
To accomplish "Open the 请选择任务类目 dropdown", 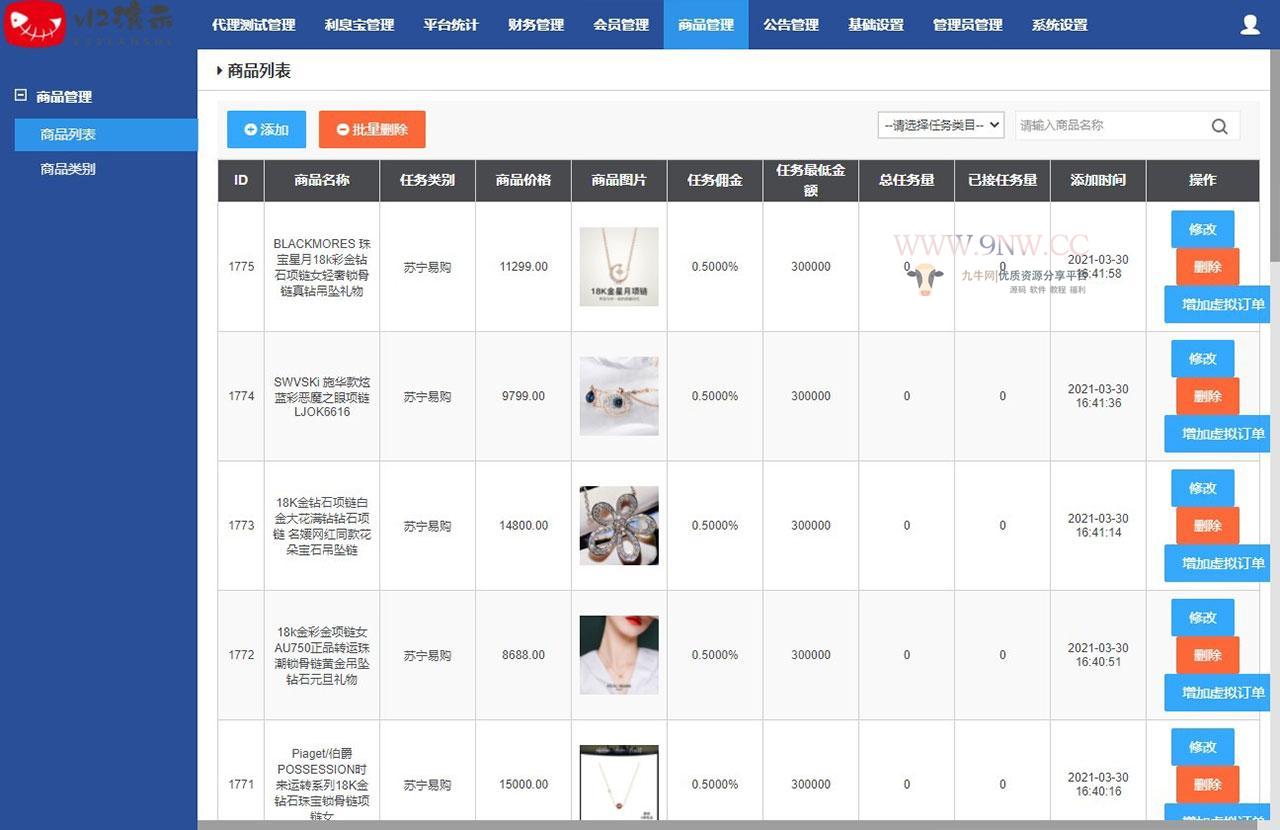I will tap(941, 125).
